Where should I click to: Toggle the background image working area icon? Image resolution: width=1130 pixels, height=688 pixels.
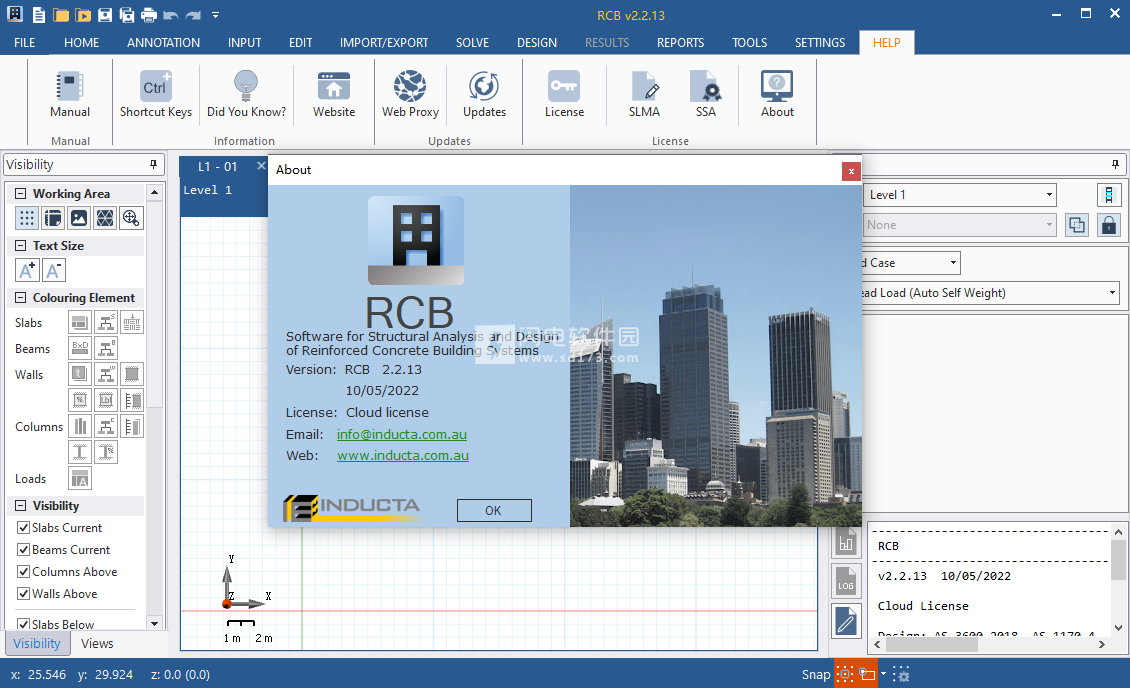(x=79, y=218)
